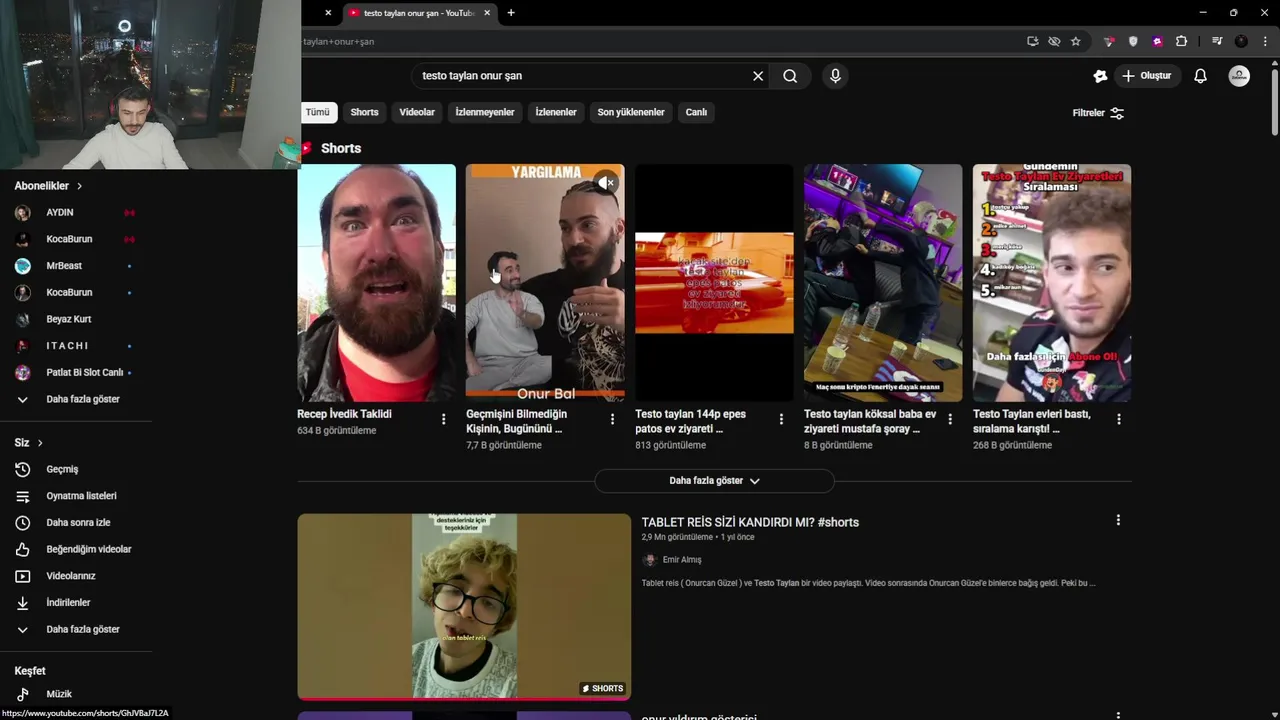Screen dimensions: 1280x720
Task: Open options menu for Testo taylan 144p short
Action: coord(782,419)
